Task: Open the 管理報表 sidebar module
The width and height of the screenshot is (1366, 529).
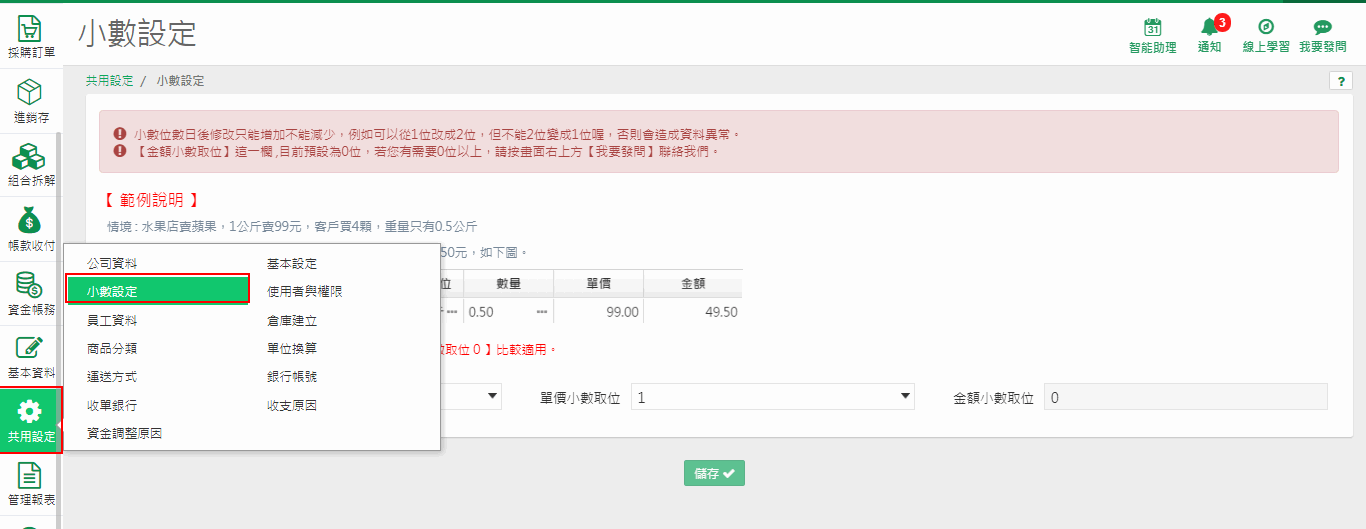Action: coord(30,485)
